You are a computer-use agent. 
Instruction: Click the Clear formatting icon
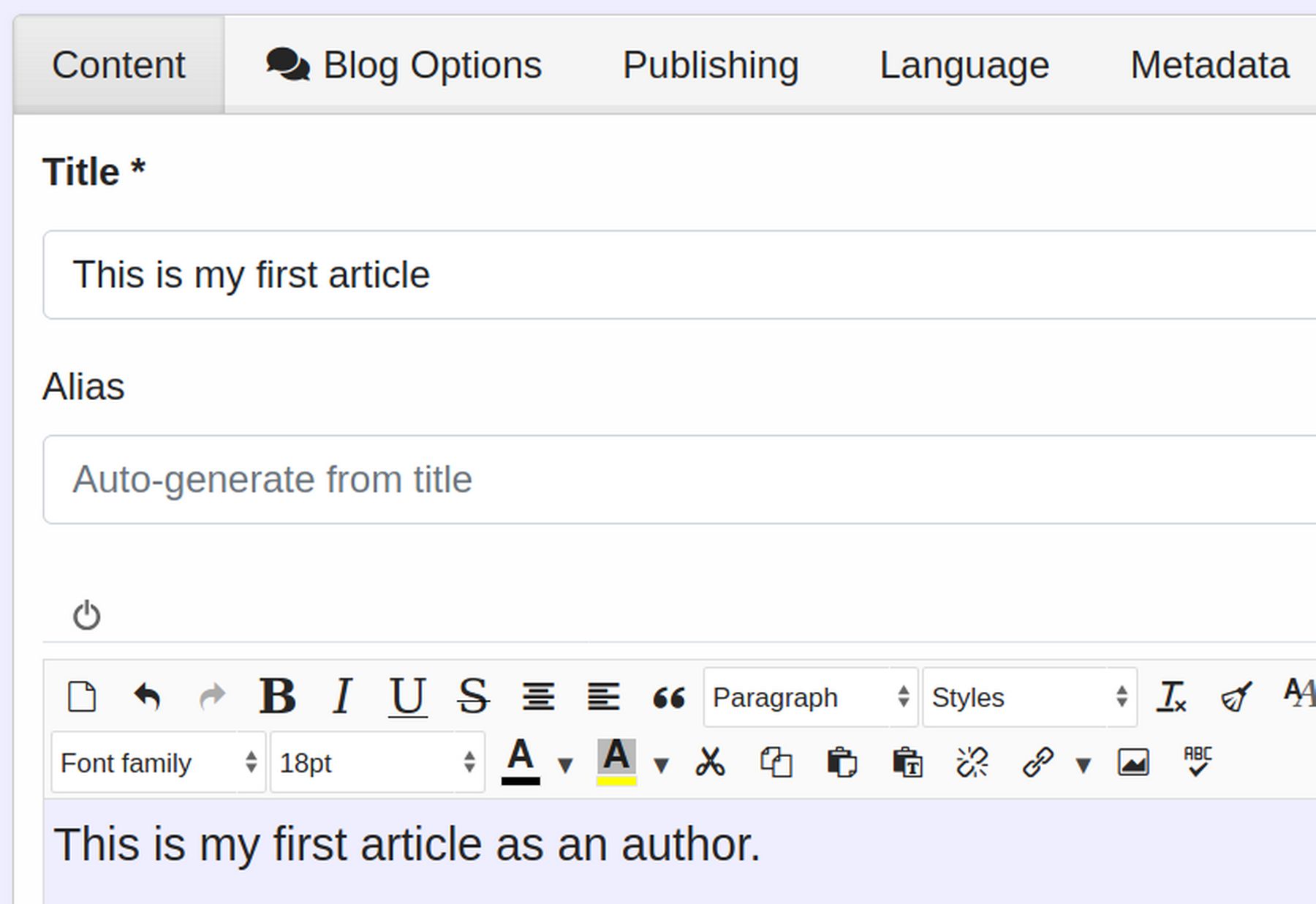1171,696
